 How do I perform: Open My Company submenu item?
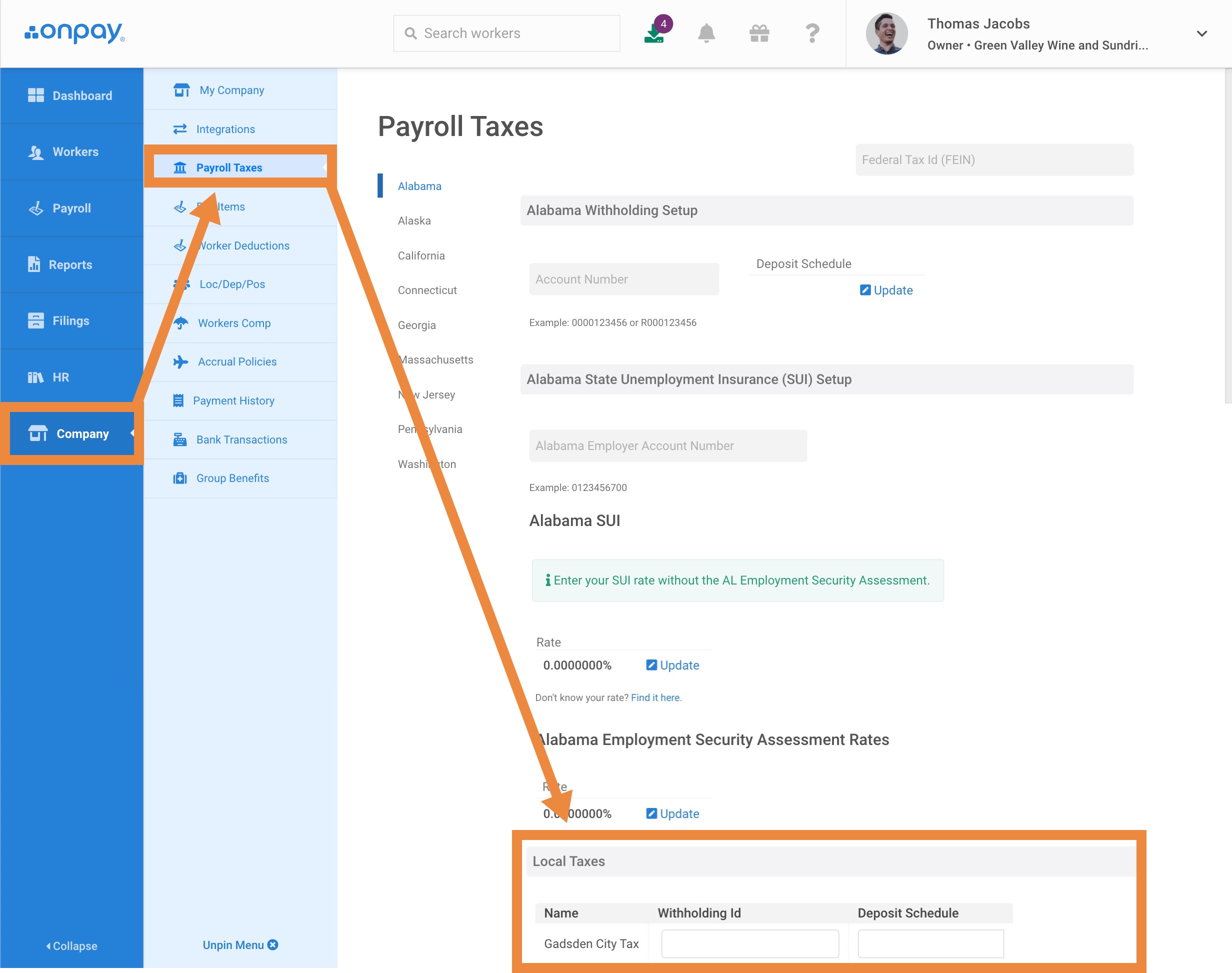tap(240, 90)
